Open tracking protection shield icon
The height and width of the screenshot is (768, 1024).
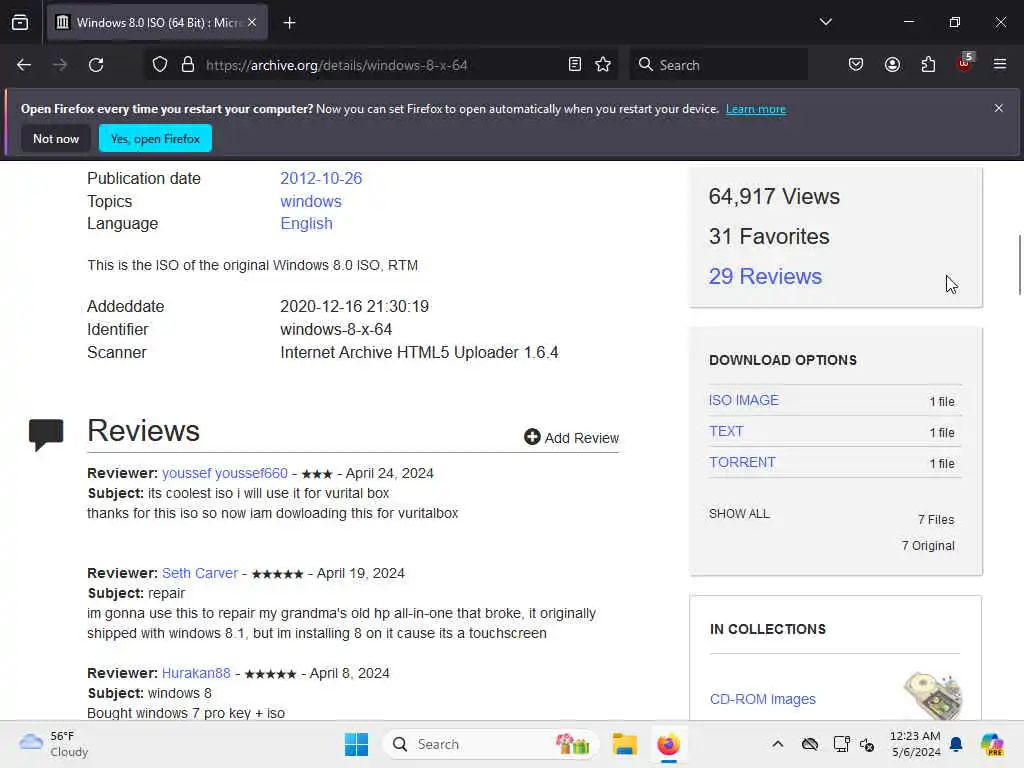160,65
